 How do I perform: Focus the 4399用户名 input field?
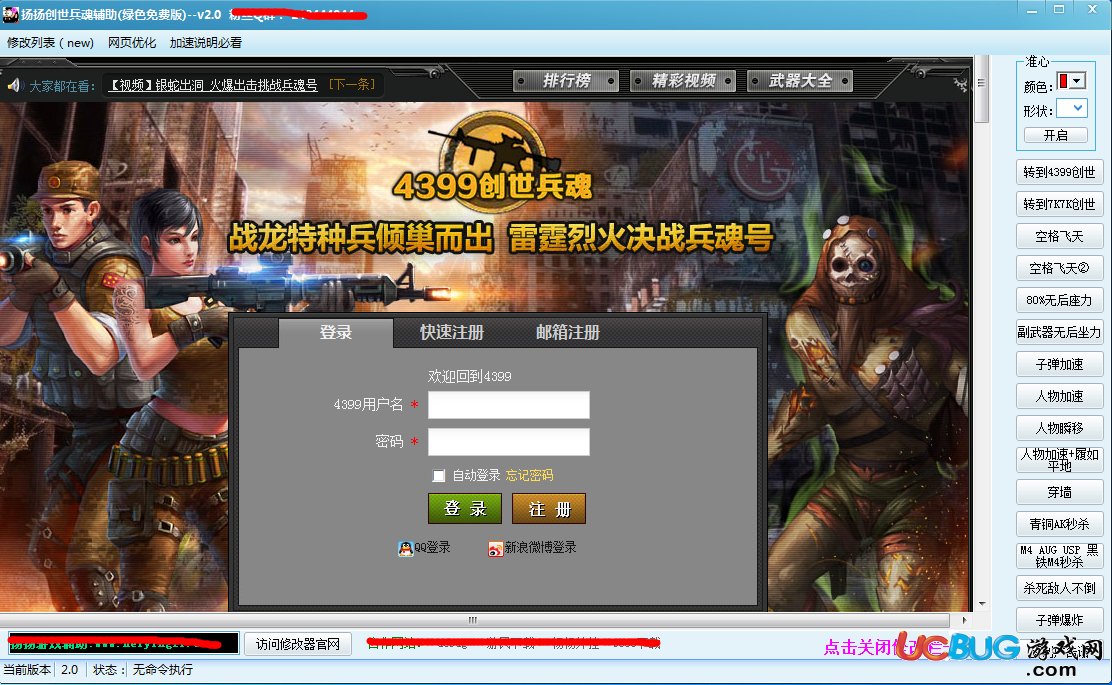click(508, 405)
